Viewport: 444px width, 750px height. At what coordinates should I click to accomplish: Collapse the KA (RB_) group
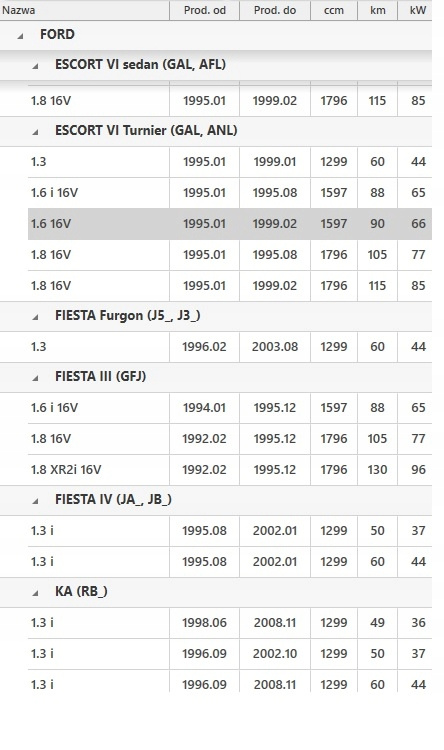tap(35, 593)
